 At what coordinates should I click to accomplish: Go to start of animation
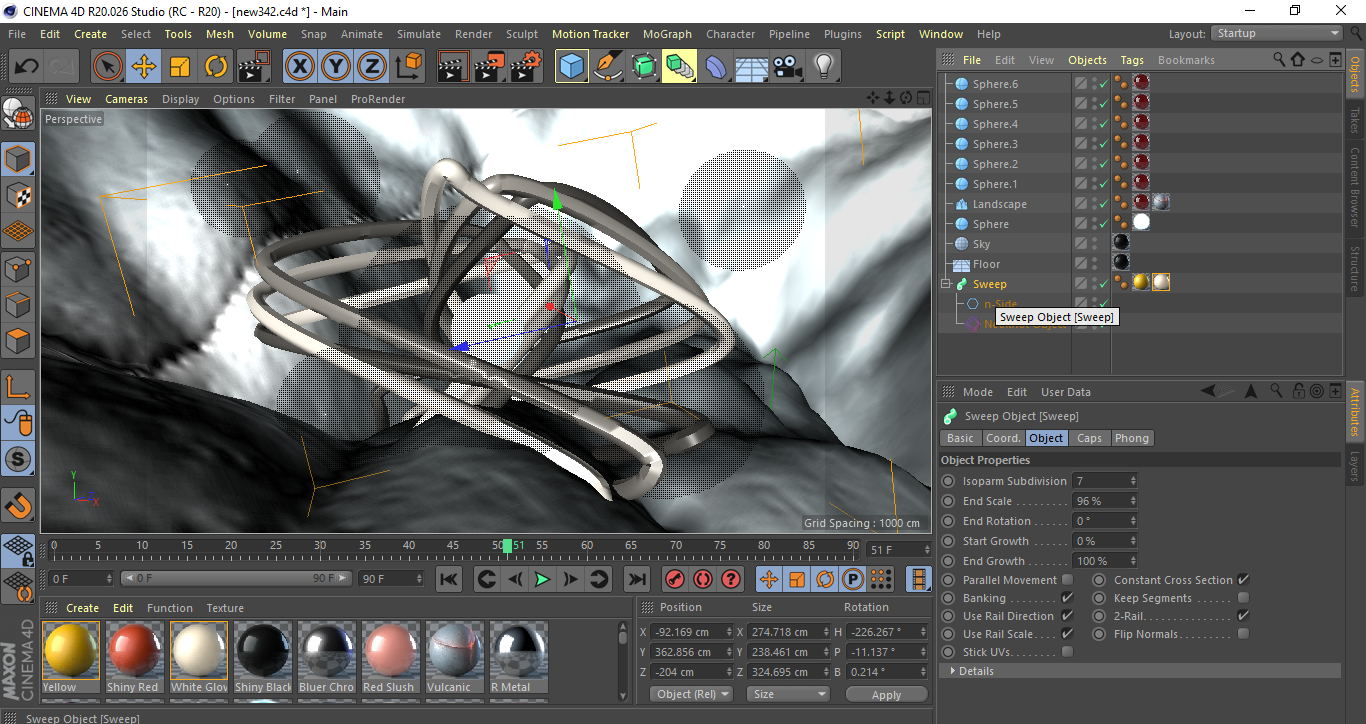449,579
